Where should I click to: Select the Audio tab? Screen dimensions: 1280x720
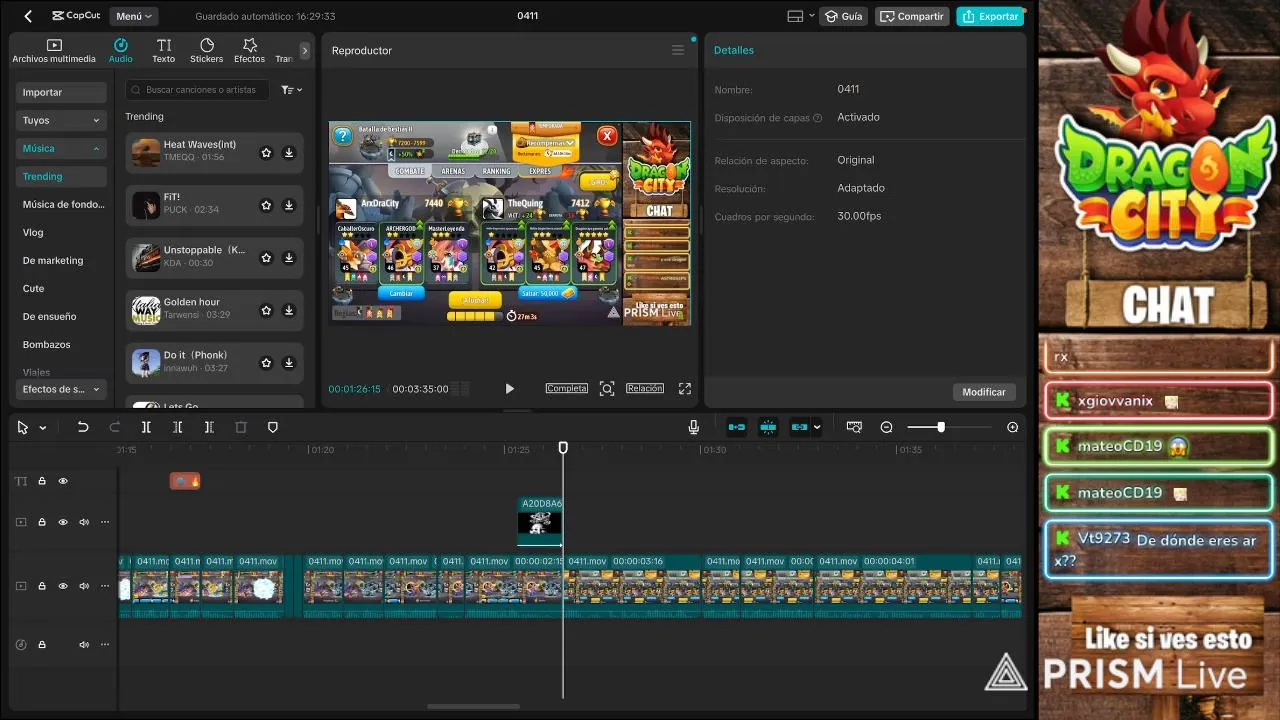tap(121, 51)
